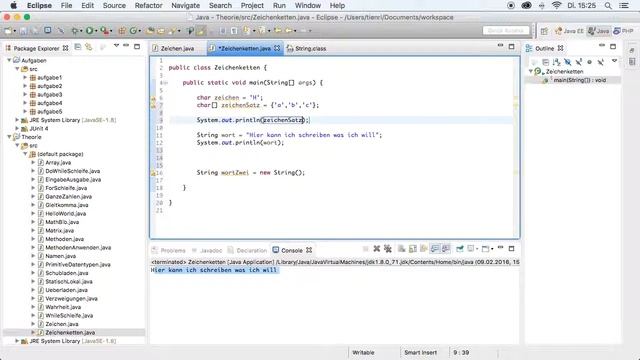The height and width of the screenshot is (360, 640).
Task: Toggle Hide Static Members in Outline toolbar
Action: click(x=579, y=62)
